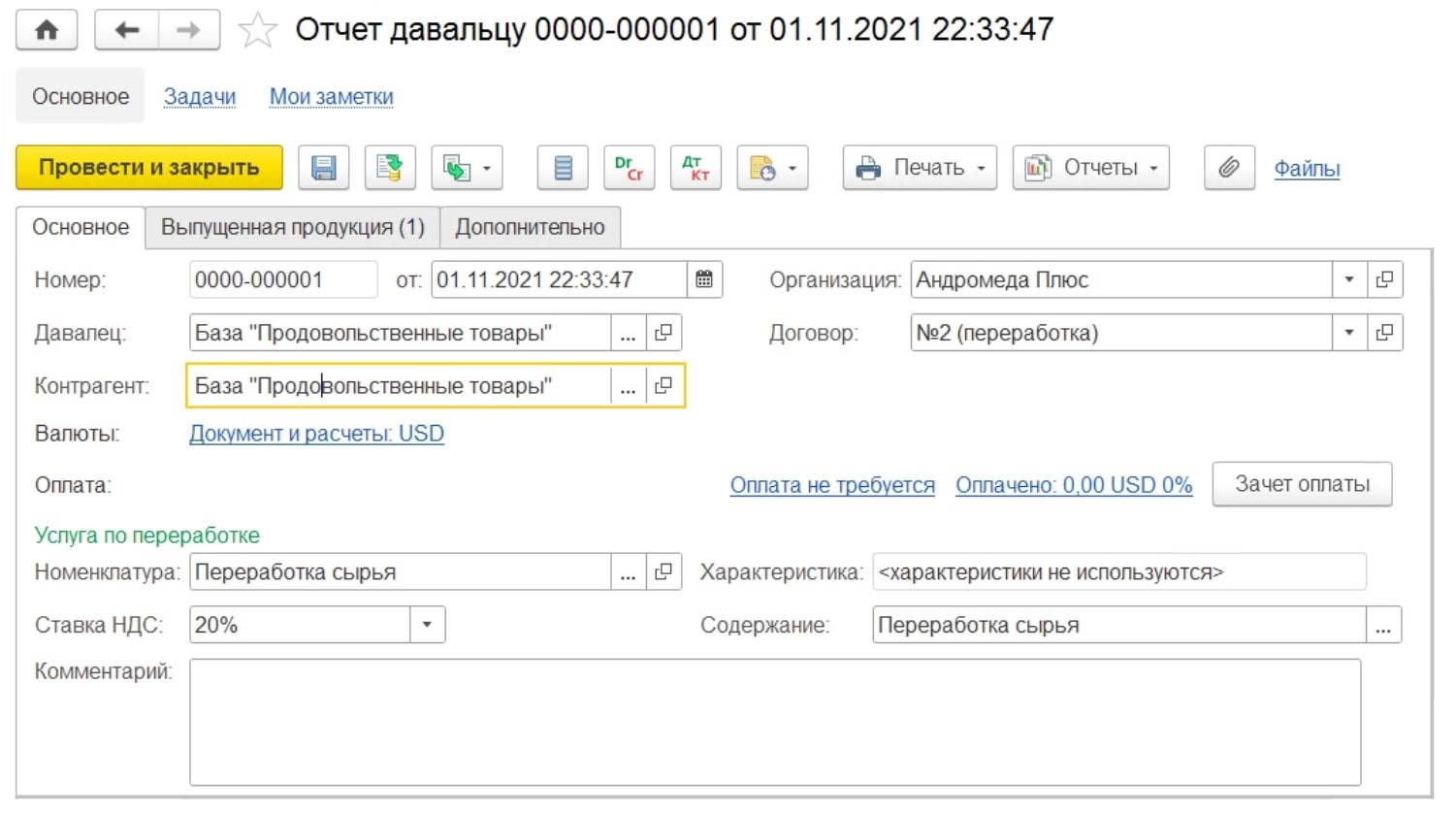Screen dimensions: 1456x813
Task: Open the document with clock icon menu
Action: [773, 168]
